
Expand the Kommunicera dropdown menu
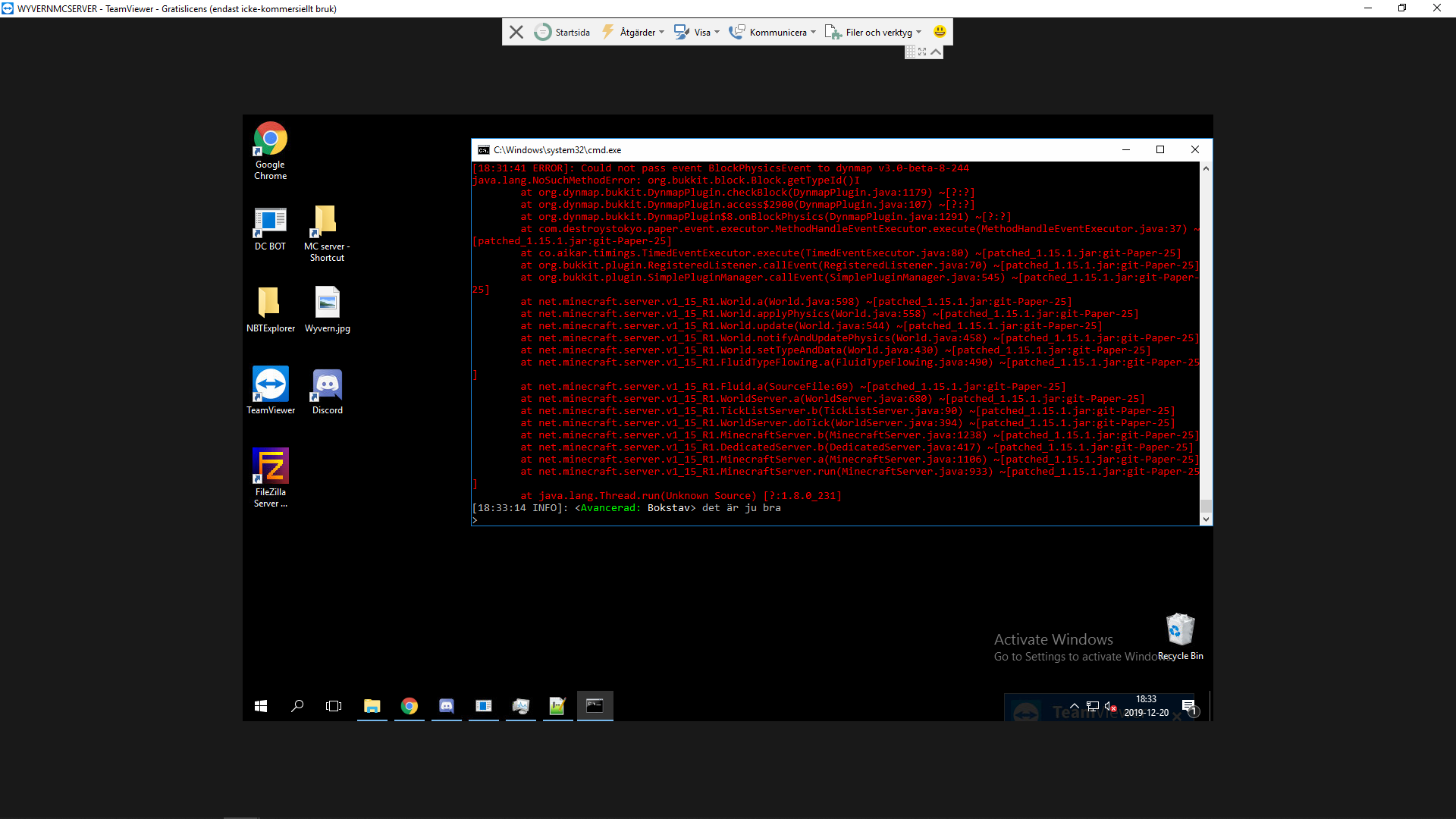[772, 32]
